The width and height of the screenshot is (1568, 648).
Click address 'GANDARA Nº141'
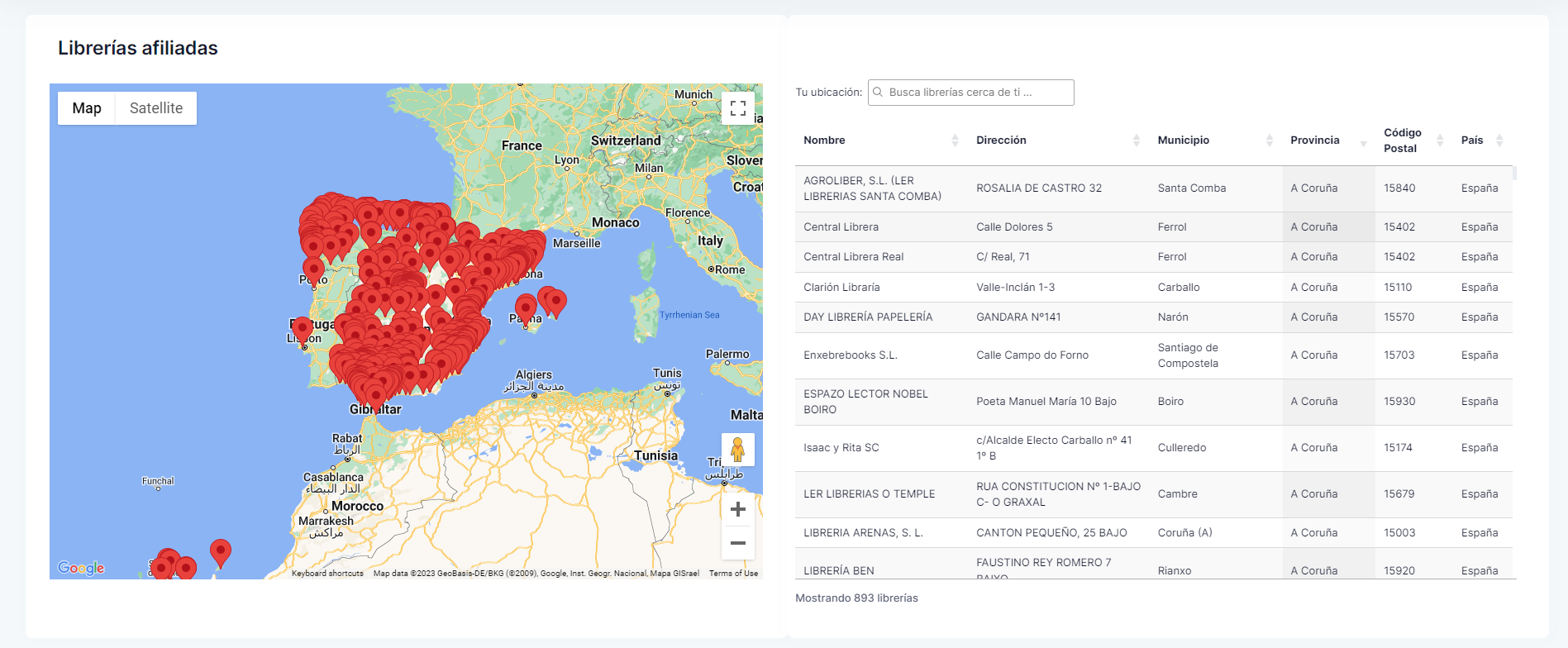[1018, 317]
